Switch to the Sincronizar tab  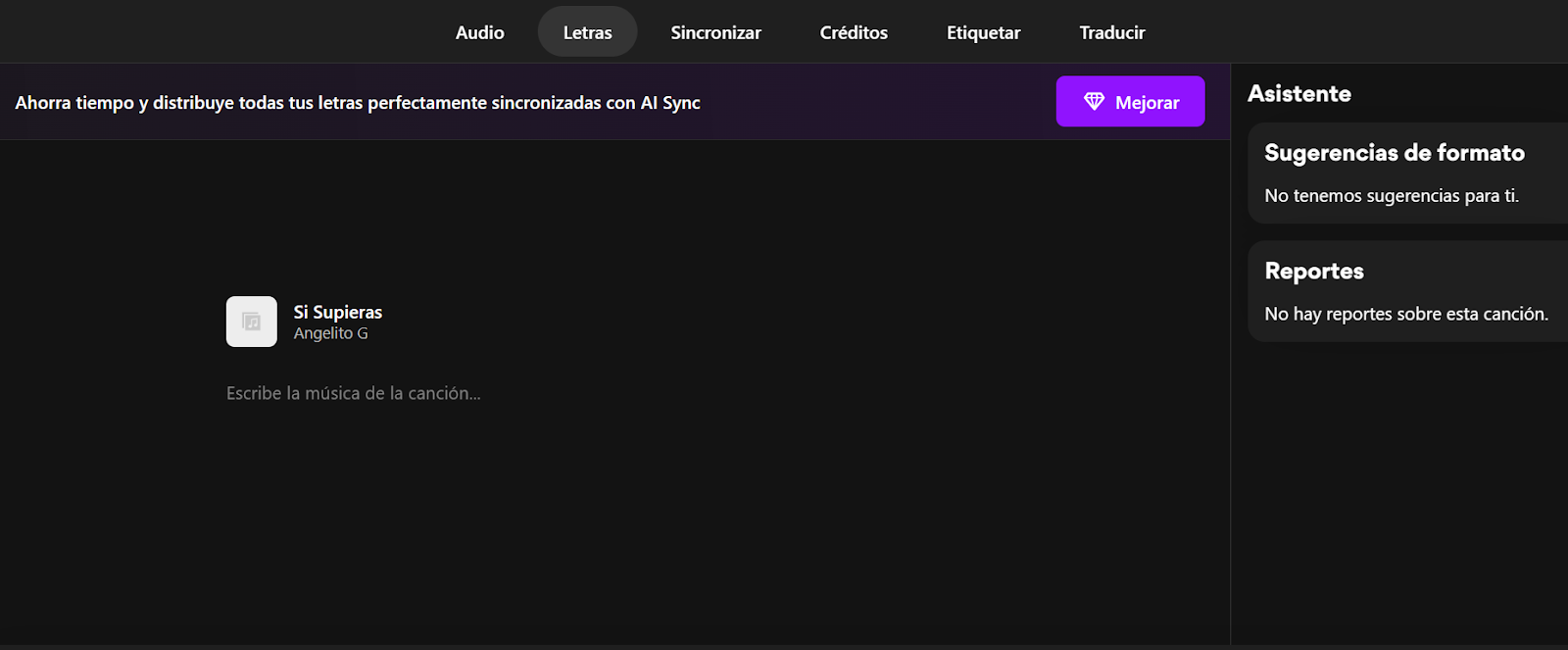715,32
